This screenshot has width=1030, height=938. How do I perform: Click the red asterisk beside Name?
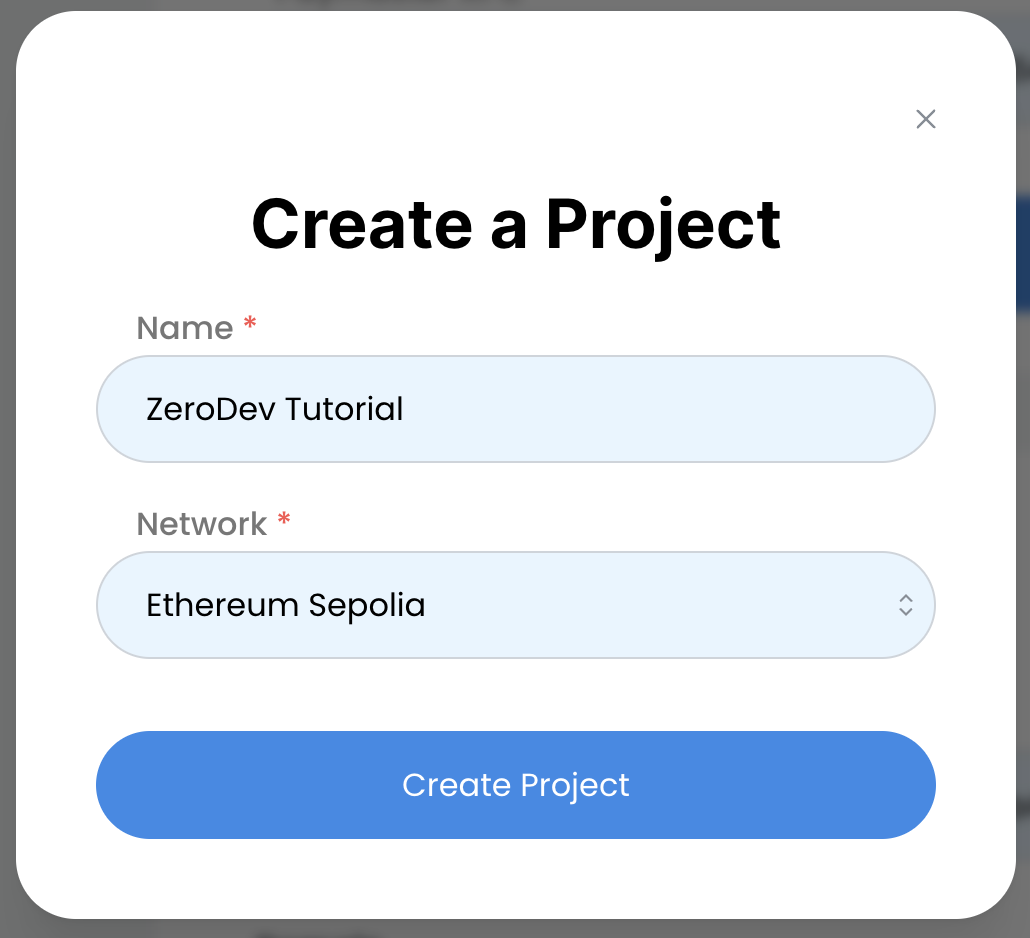[x=250, y=325]
